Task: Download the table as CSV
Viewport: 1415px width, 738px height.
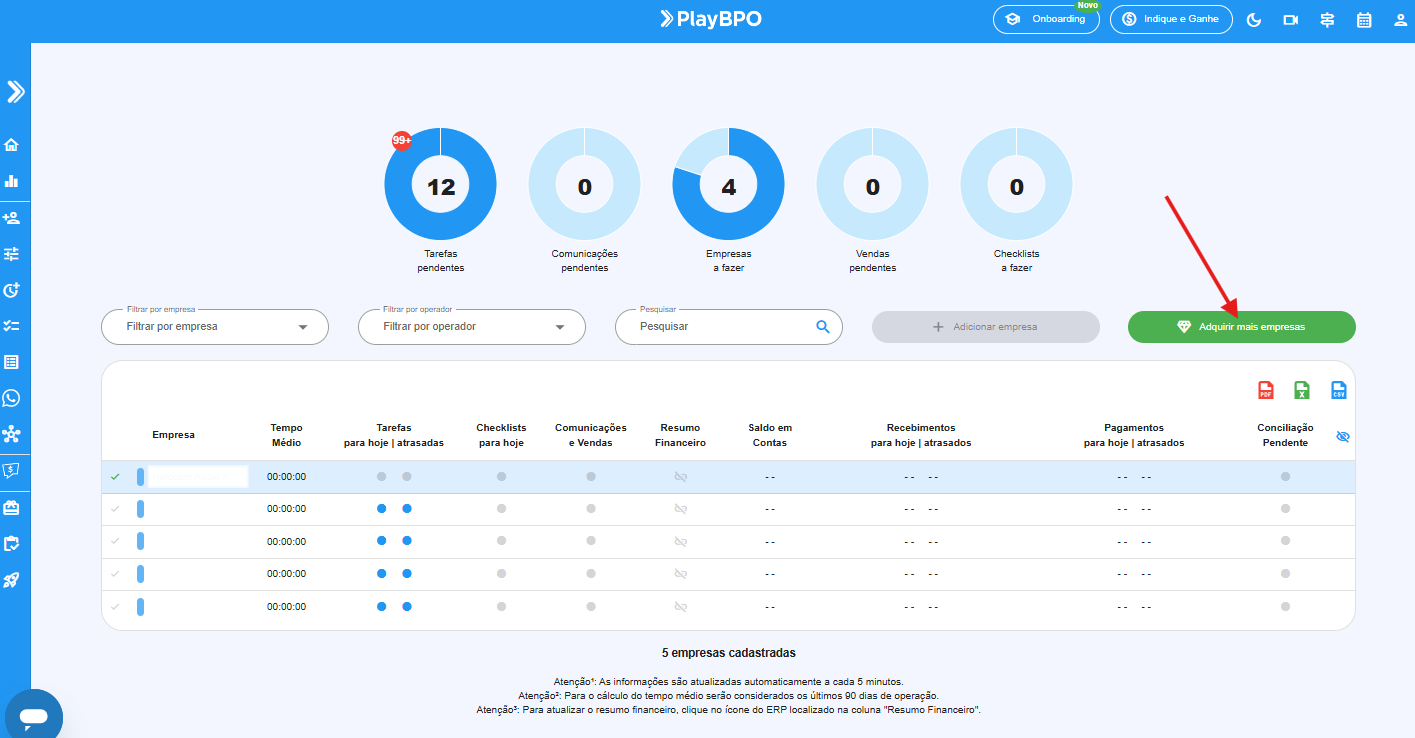Action: (1338, 390)
